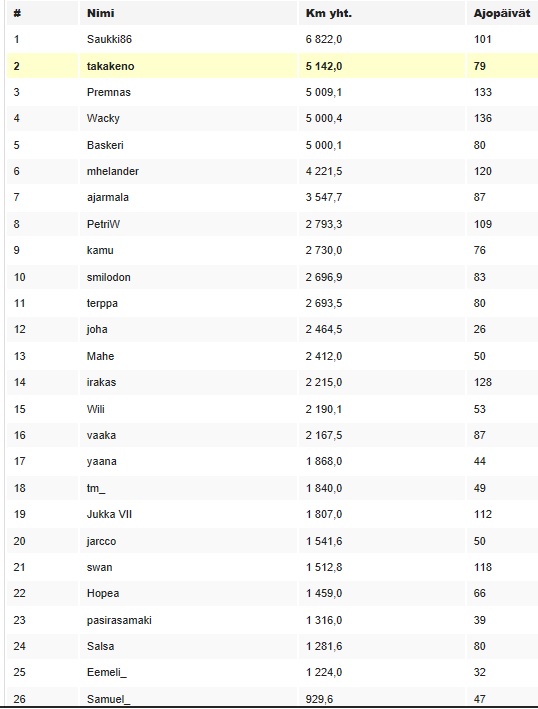Click the 6 822,0 kilometer value
Image resolution: width=538 pixels, height=709 pixels.
[x=324, y=39]
